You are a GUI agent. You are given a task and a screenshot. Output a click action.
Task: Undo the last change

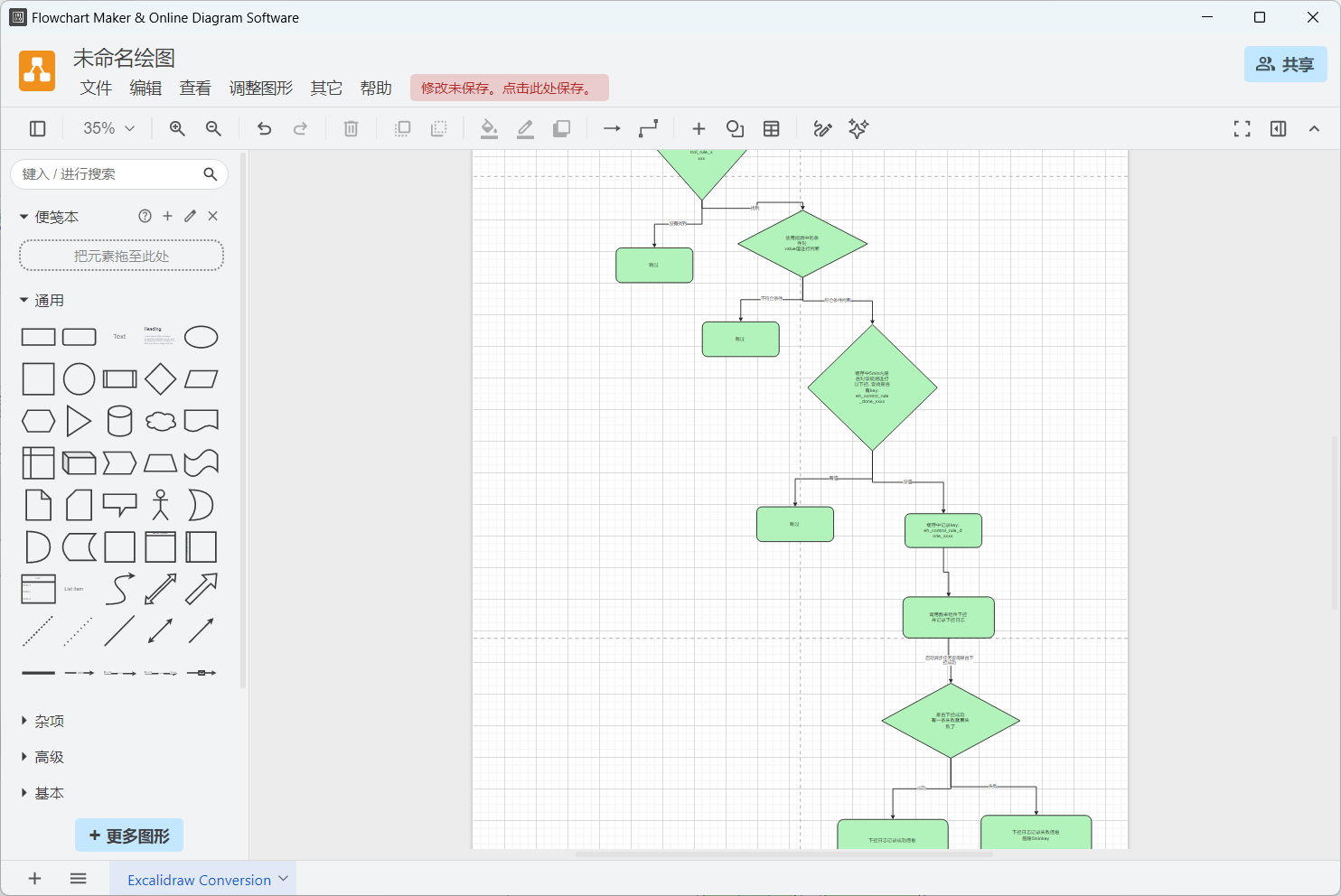pyautogui.click(x=264, y=129)
